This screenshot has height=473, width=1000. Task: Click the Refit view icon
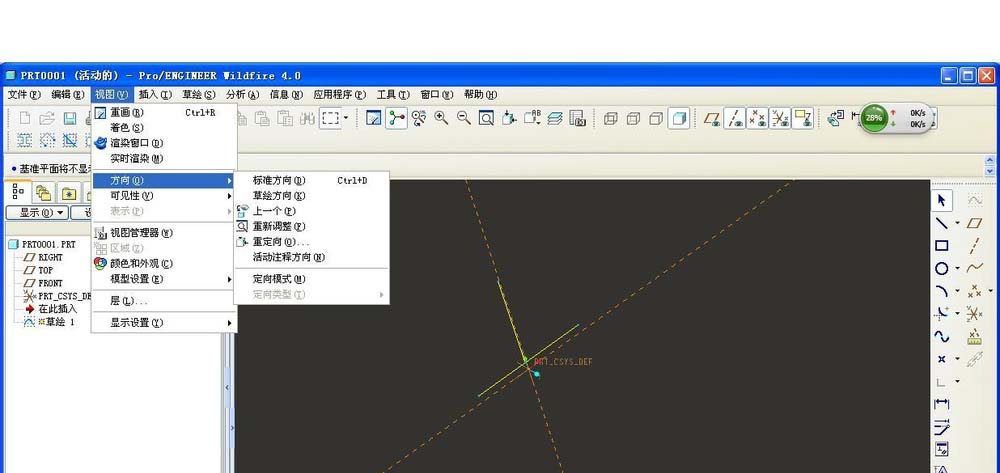tap(486, 118)
